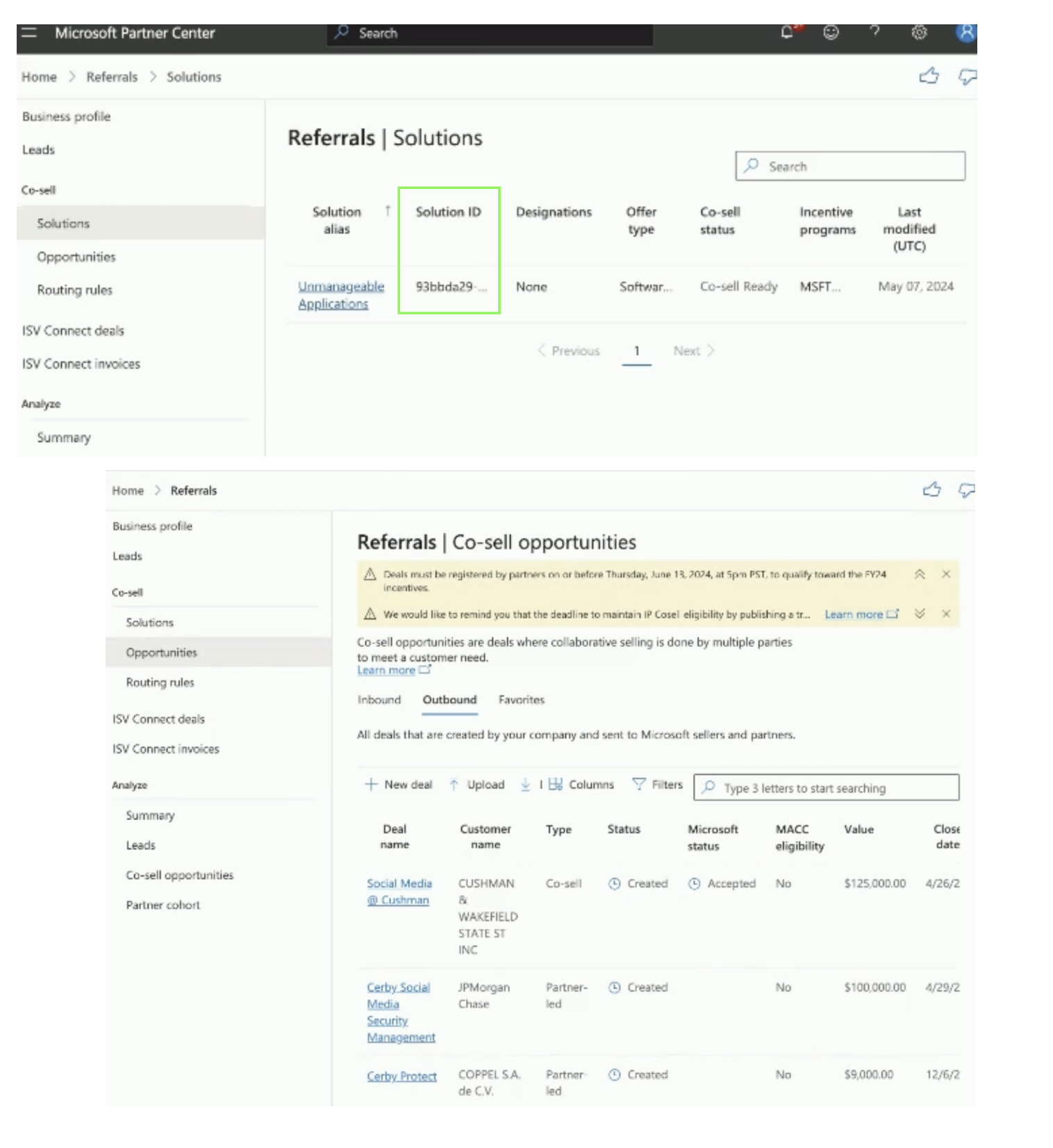Open the Filters panel
Image resolution: width=1053 pixels, height=1148 pixels.
click(x=658, y=785)
